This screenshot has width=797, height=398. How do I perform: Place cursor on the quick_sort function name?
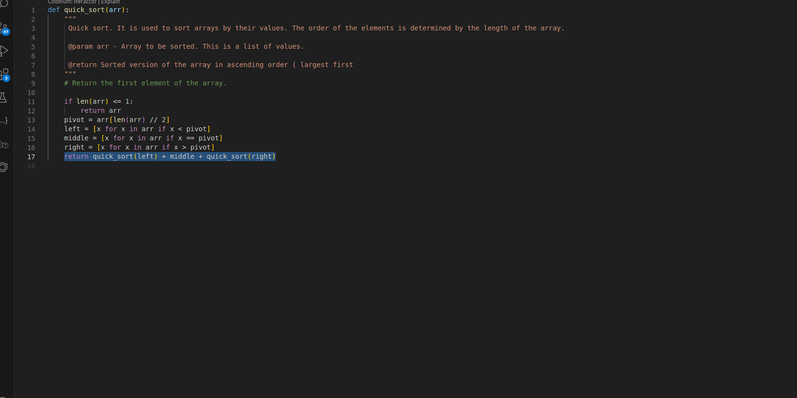coord(84,10)
